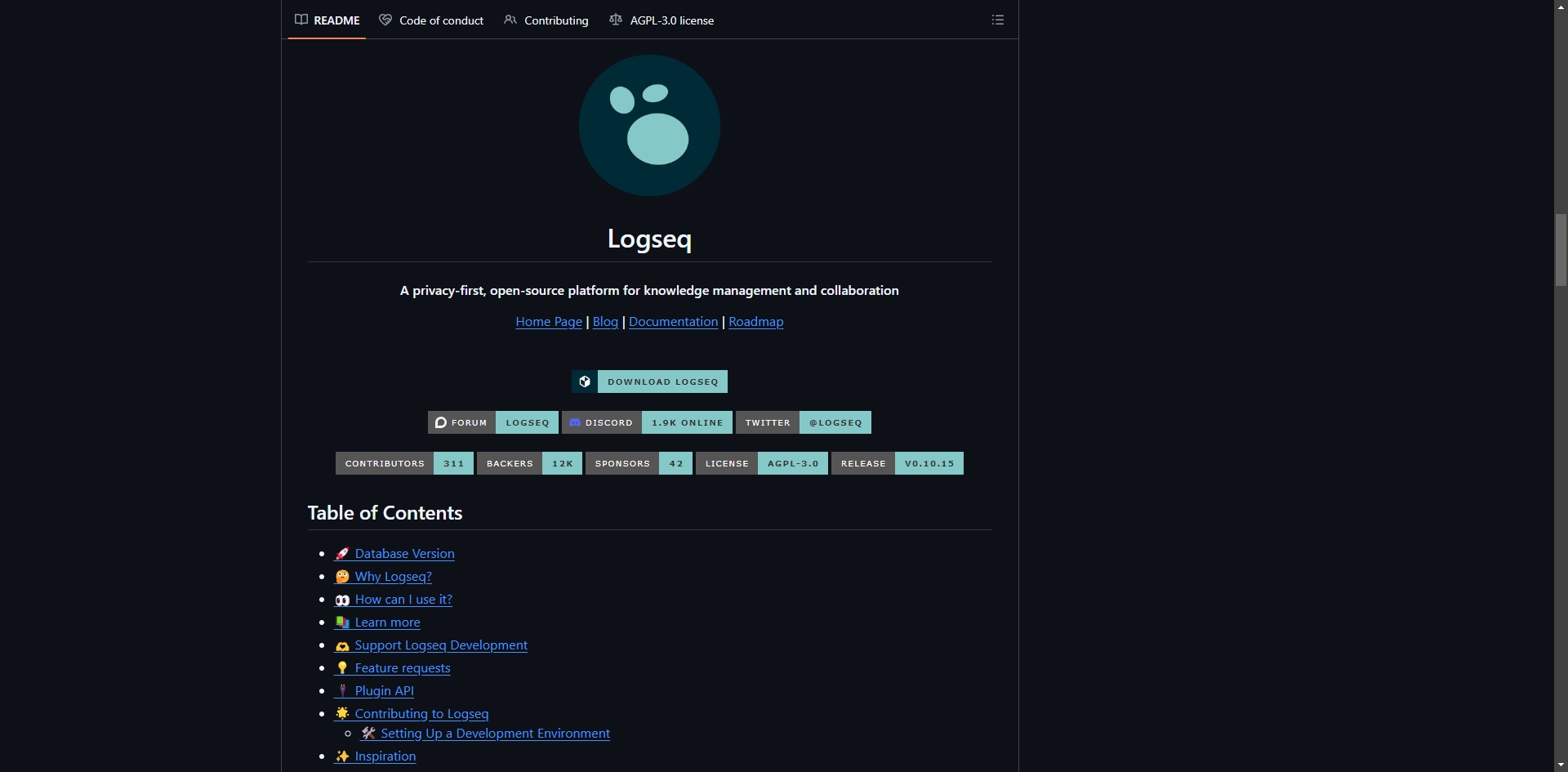1568x772 pixels.
Task: Open the Documentation link
Action: click(673, 322)
